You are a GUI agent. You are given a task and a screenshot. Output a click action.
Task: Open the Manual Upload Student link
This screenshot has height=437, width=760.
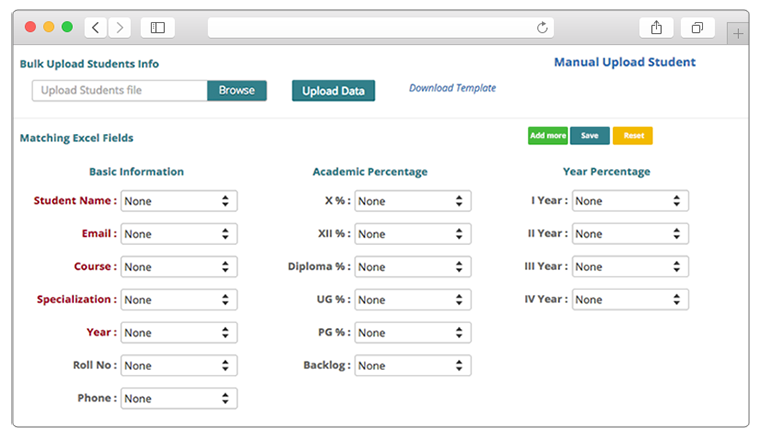pos(625,62)
